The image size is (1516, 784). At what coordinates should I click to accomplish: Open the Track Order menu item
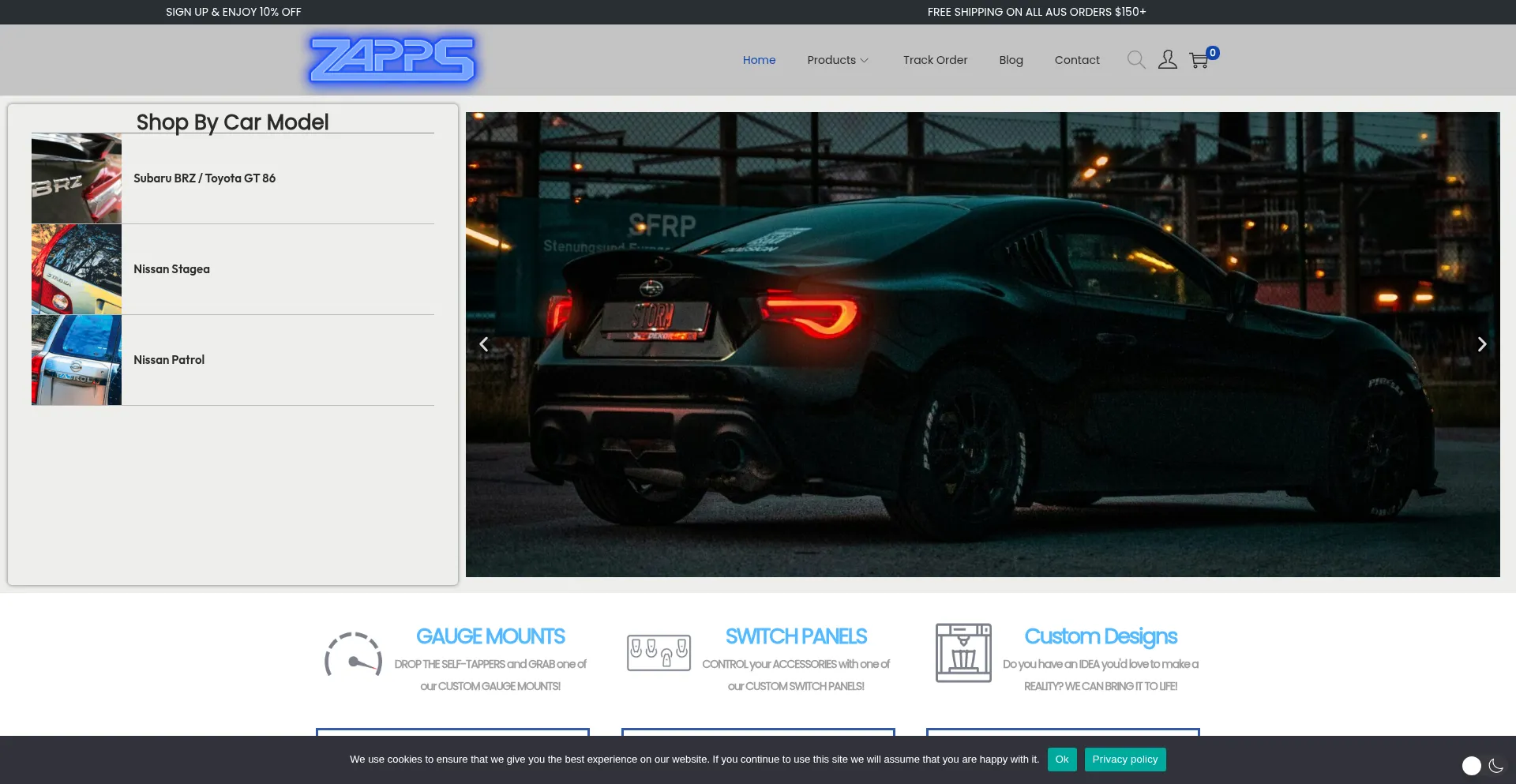(935, 60)
